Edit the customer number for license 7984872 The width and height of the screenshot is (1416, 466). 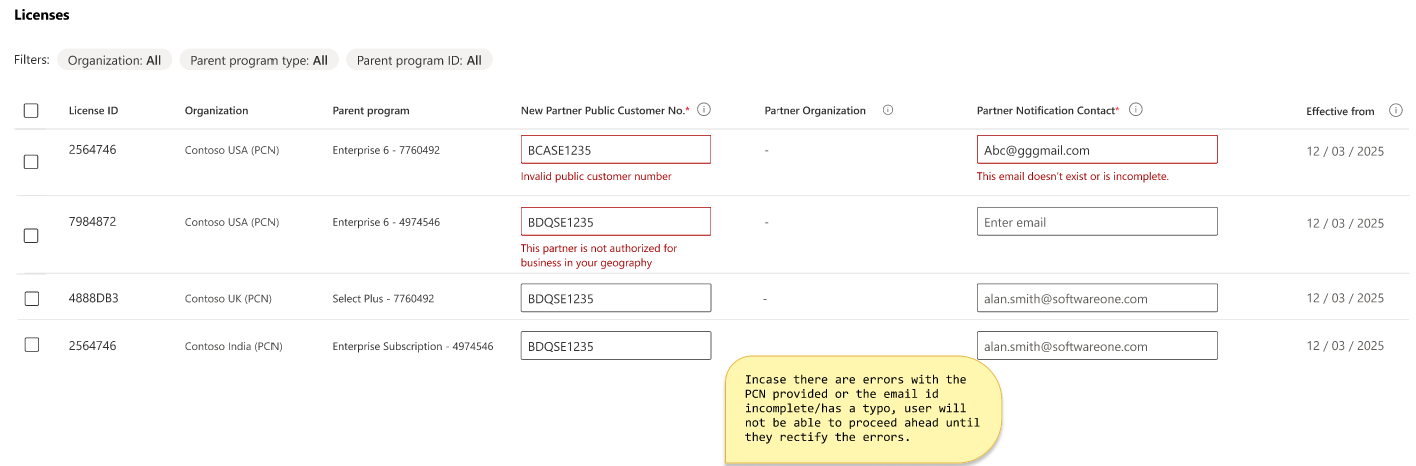pos(615,222)
